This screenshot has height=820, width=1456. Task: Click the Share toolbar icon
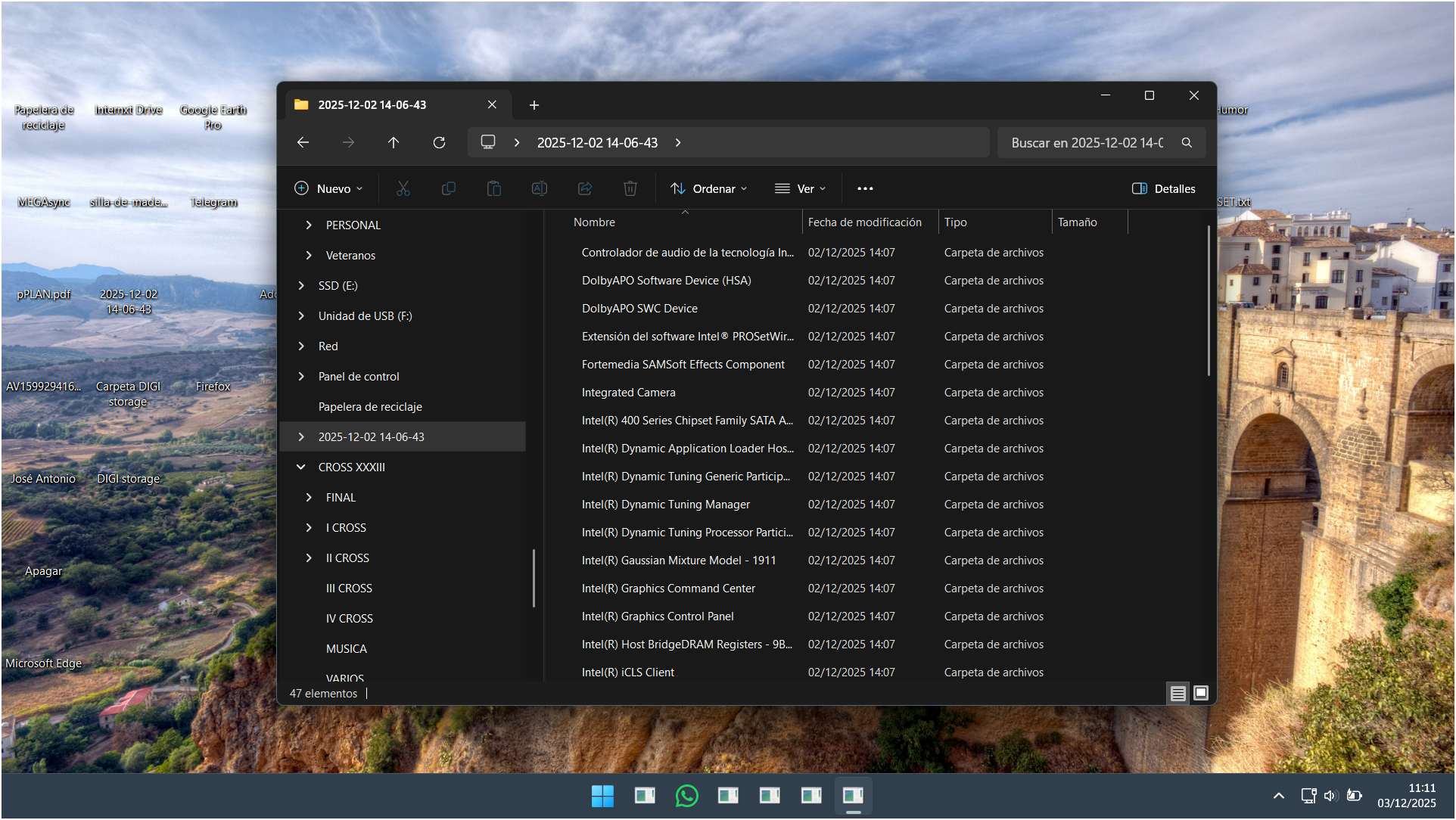585,188
